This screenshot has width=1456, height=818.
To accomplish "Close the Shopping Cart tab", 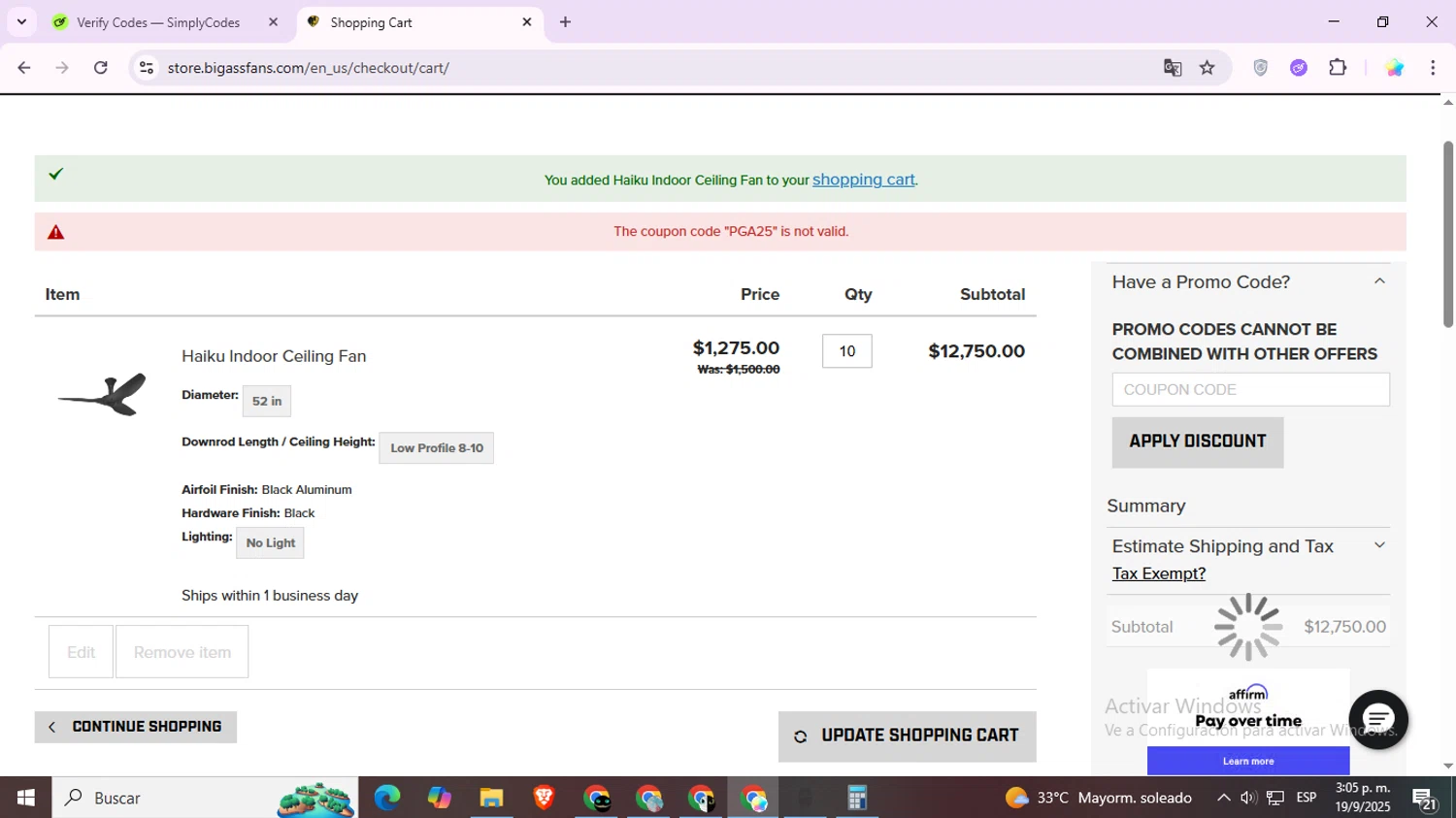I will [x=527, y=21].
